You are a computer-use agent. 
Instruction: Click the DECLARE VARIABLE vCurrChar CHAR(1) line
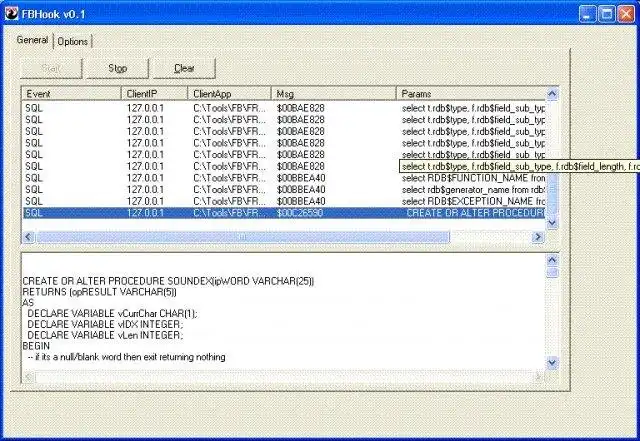[x=112, y=314]
